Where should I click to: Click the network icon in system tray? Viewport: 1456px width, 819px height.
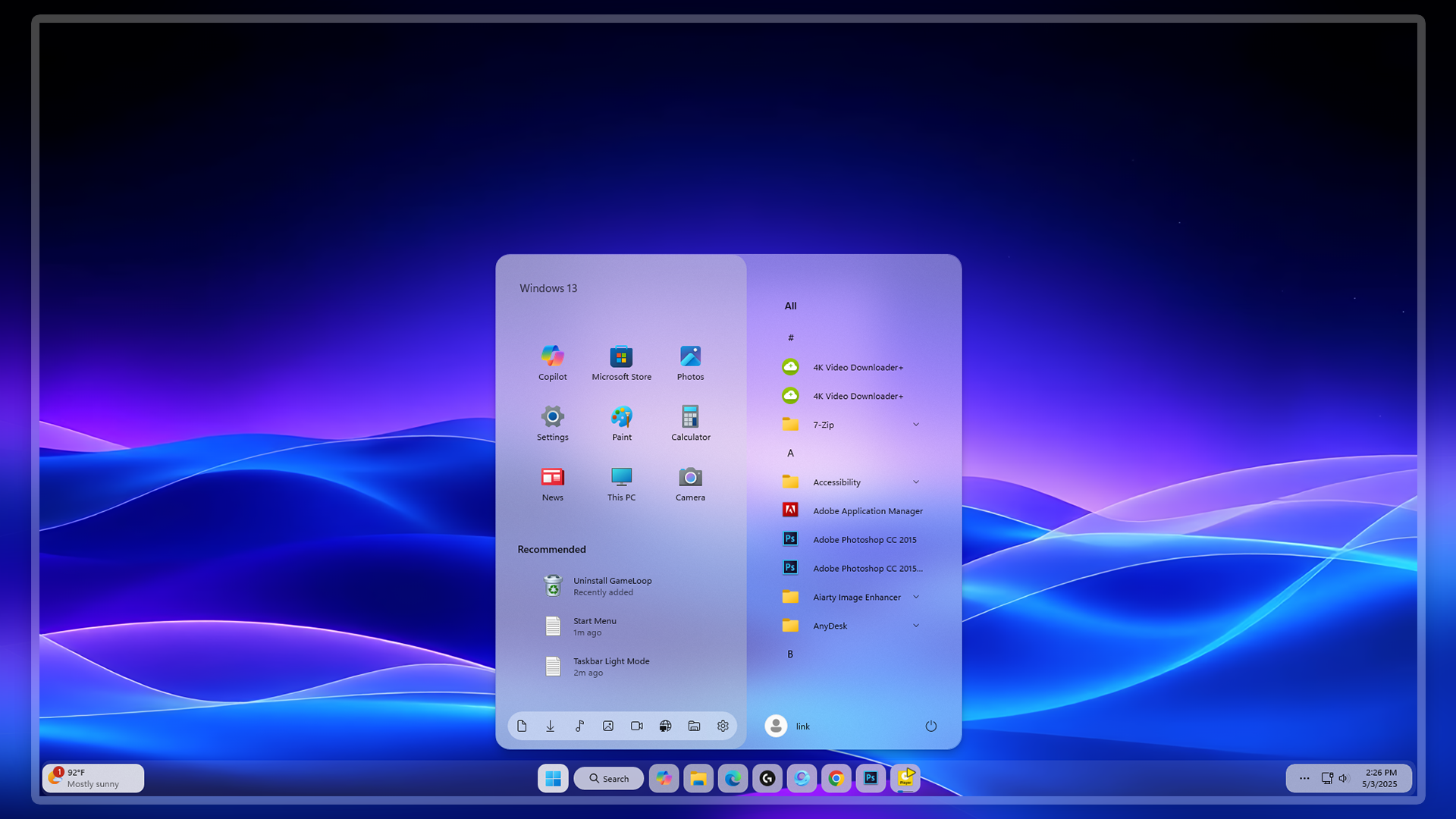click(x=1327, y=778)
